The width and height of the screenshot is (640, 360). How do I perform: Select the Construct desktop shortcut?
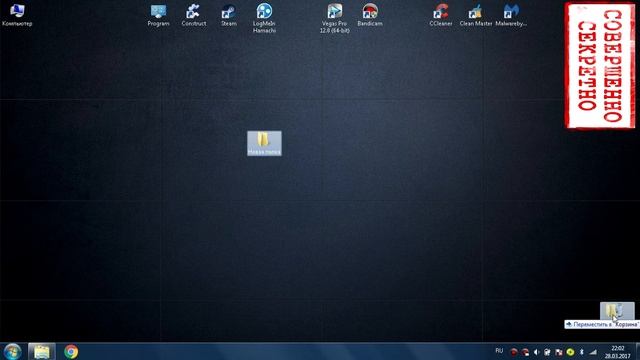[x=193, y=15]
